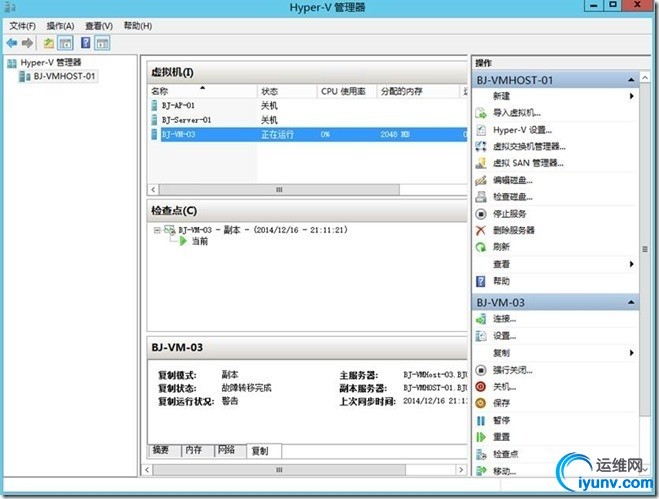Click the bottom pane scroll left arrow
This screenshot has height=499, width=659.
(147, 470)
